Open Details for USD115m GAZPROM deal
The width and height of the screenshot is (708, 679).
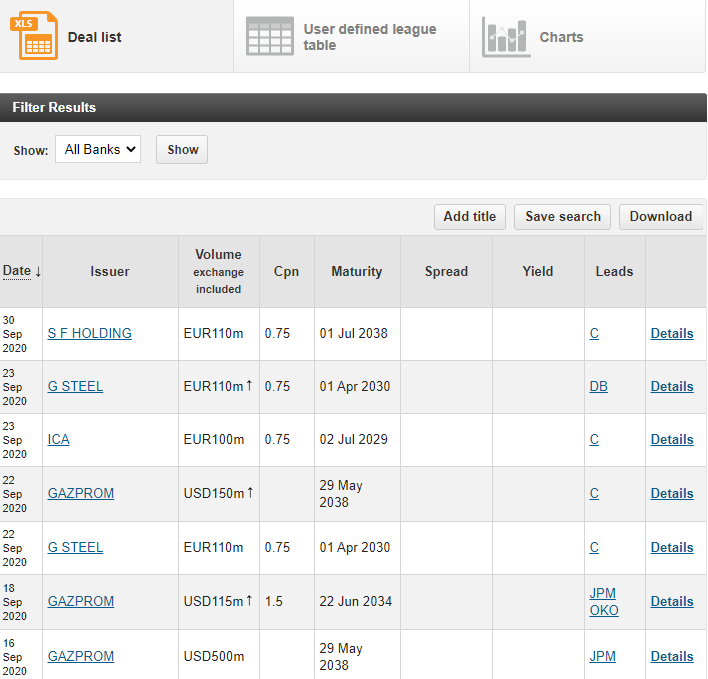[672, 601]
